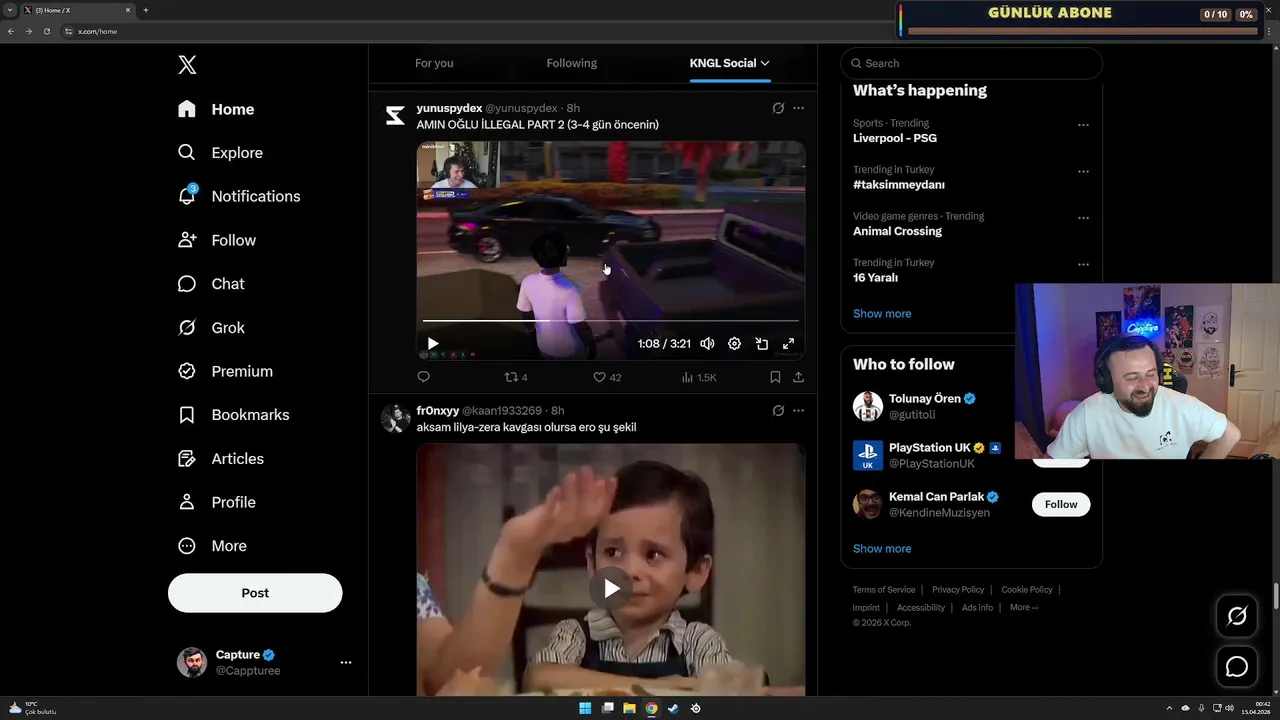Screen dimensions: 1280x720
Task: Open Bookmarks in the sidebar
Action: click(233, 415)
